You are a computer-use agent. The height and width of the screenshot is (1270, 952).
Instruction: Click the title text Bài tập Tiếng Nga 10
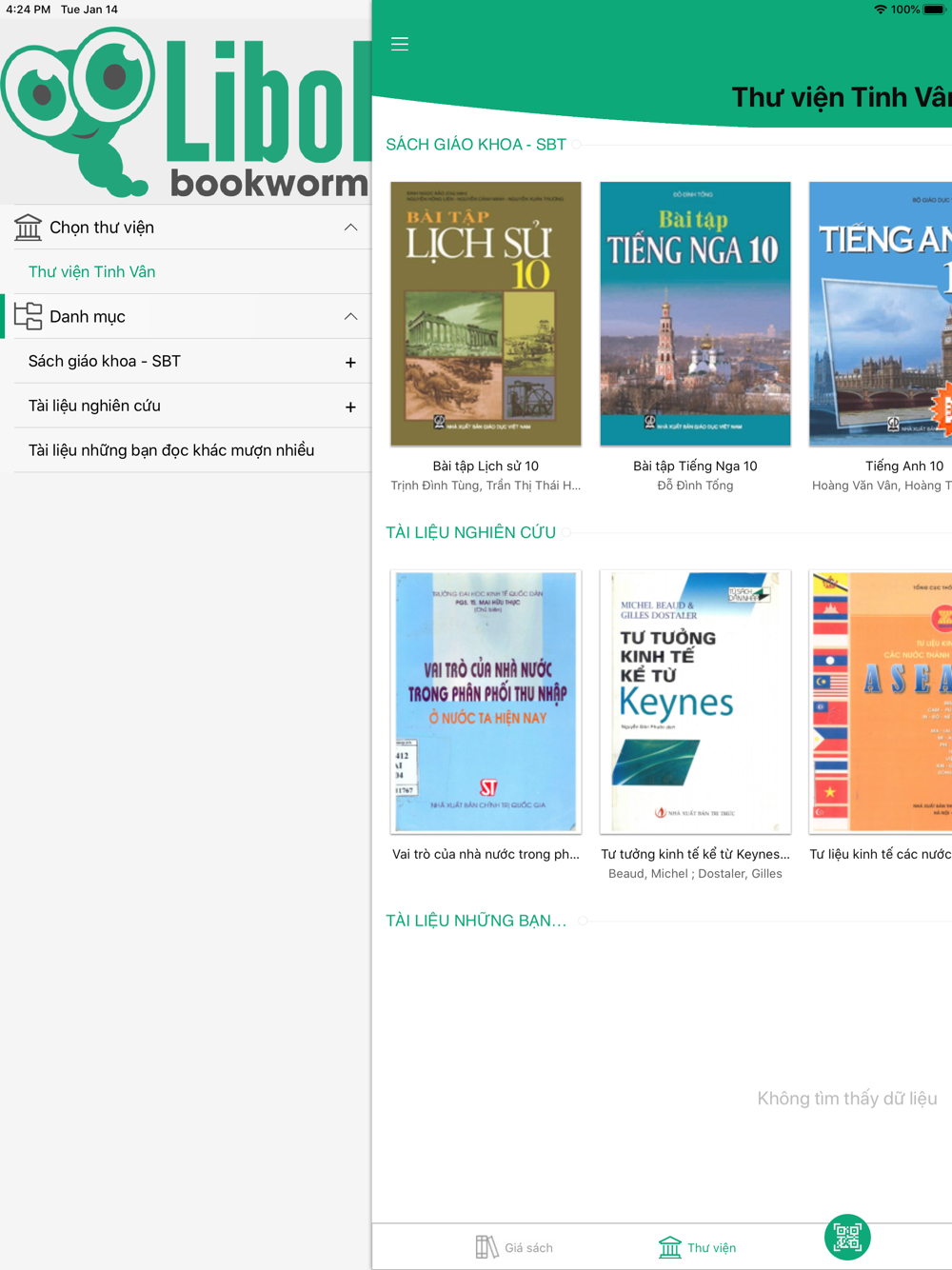[695, 466]
